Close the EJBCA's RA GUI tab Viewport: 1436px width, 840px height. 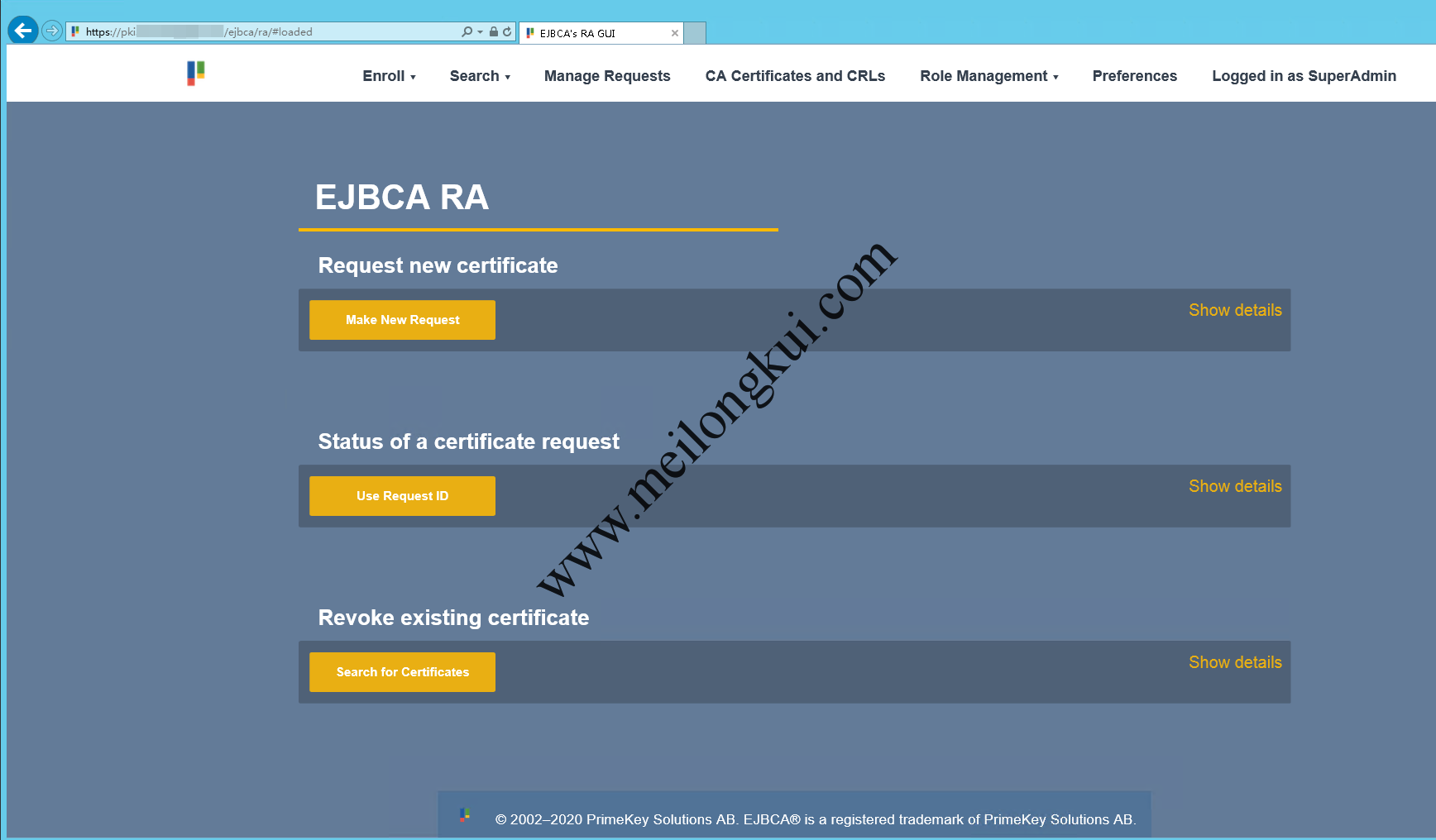point(675,33)
